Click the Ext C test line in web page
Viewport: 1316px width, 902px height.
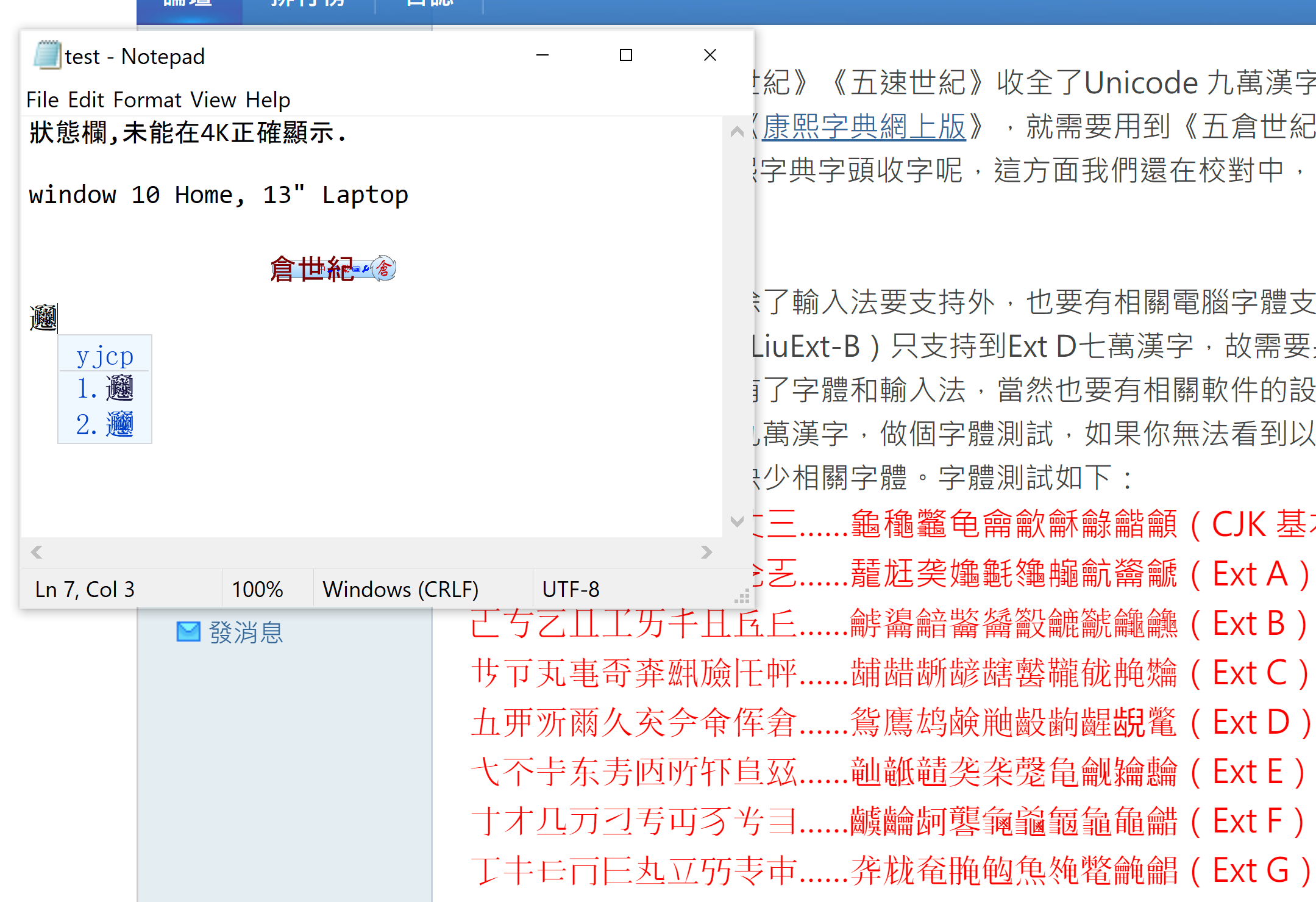tap(890, 673)
